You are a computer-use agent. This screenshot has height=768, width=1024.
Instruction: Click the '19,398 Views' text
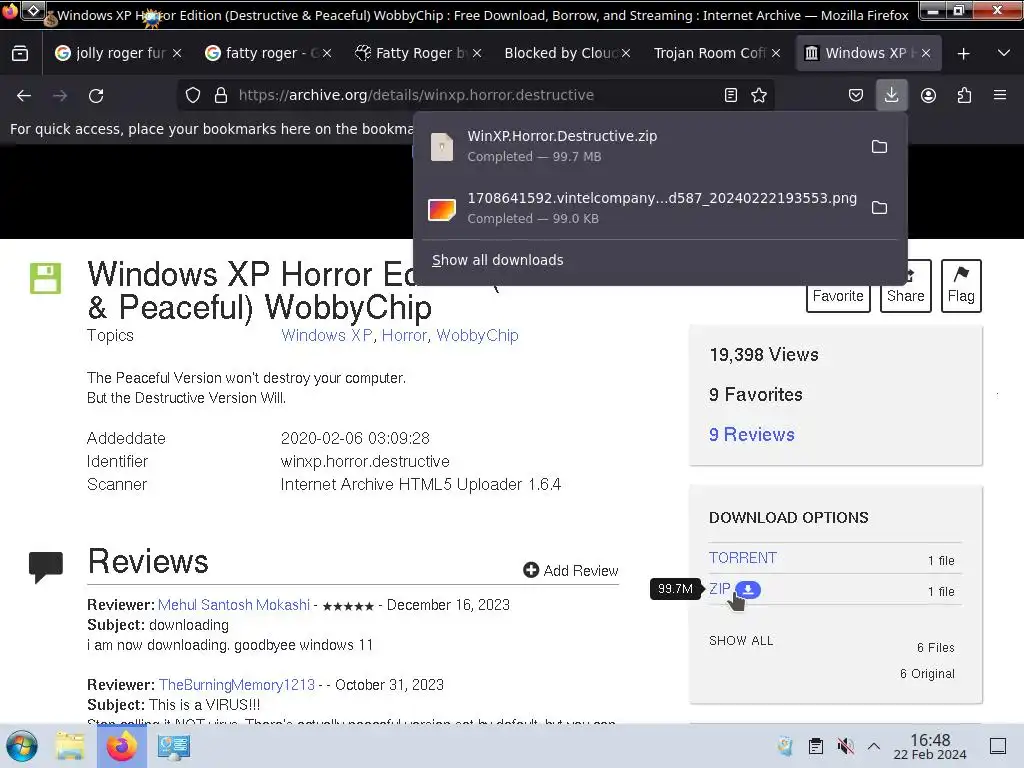pyautogui.click(x=764, y=355)
